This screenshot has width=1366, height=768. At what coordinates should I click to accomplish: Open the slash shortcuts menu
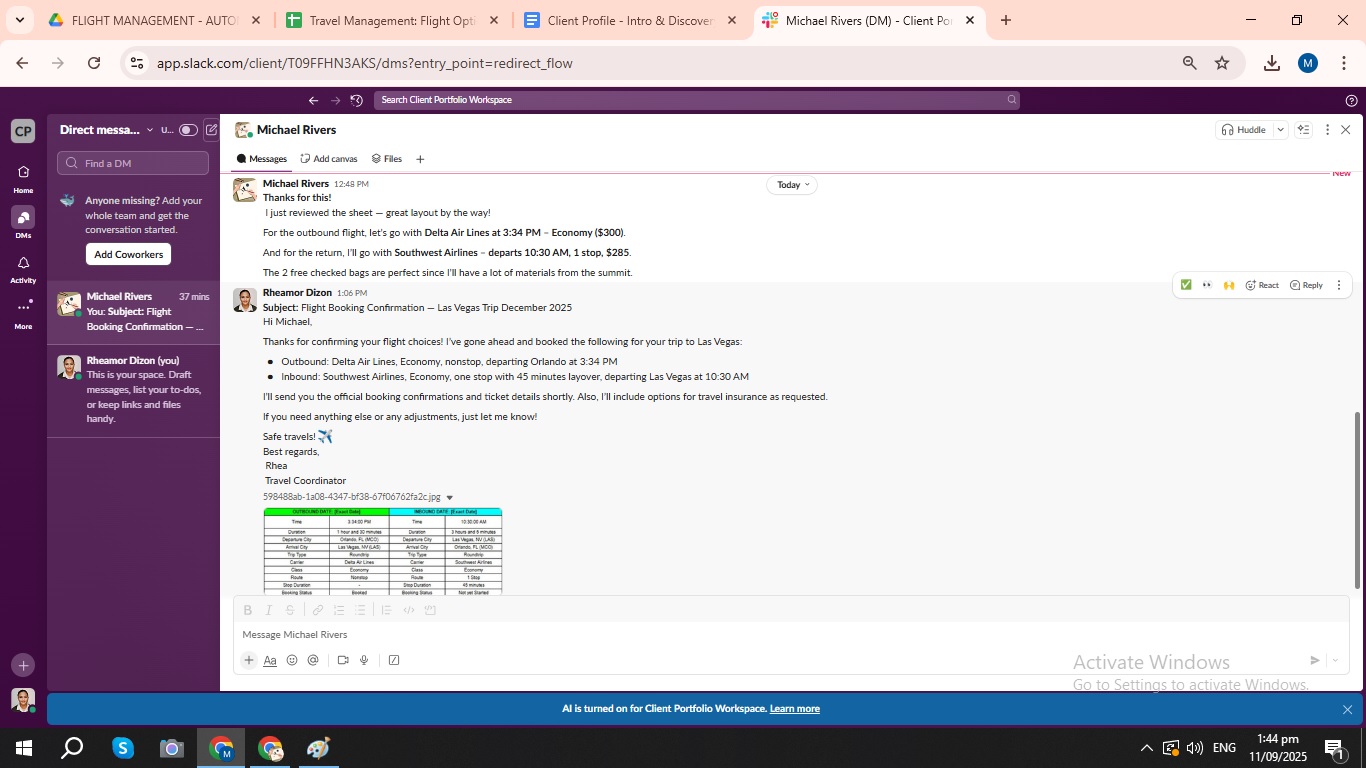pyautogui.click(x=394, y=660)
